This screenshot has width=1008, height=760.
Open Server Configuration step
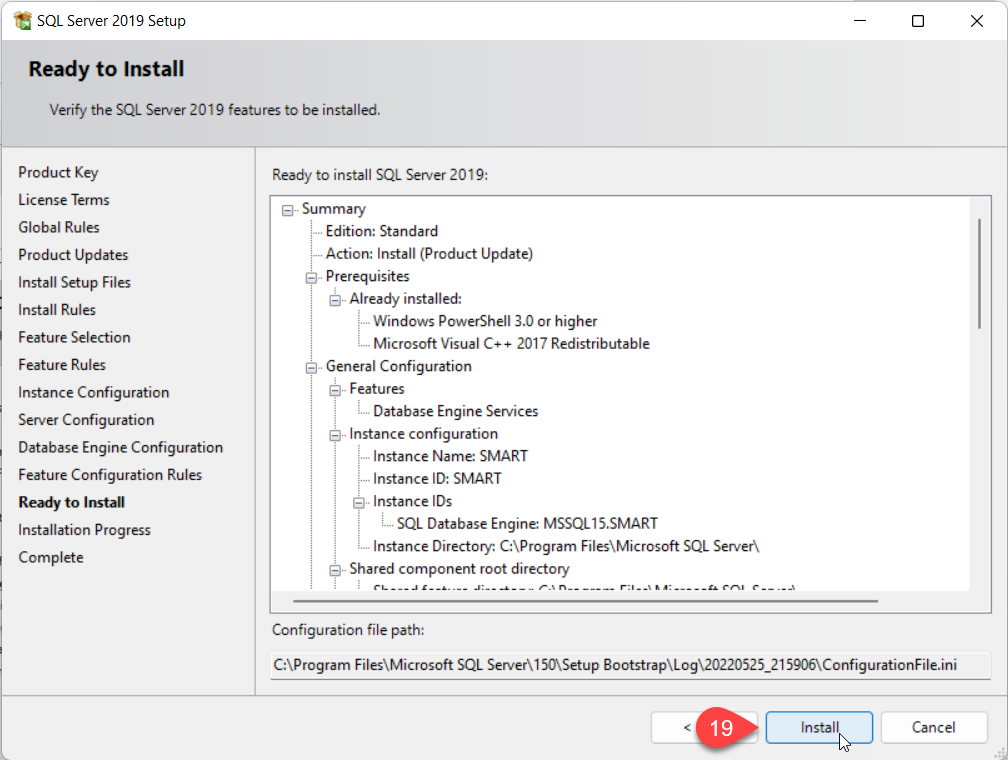[x=86, y=421]
